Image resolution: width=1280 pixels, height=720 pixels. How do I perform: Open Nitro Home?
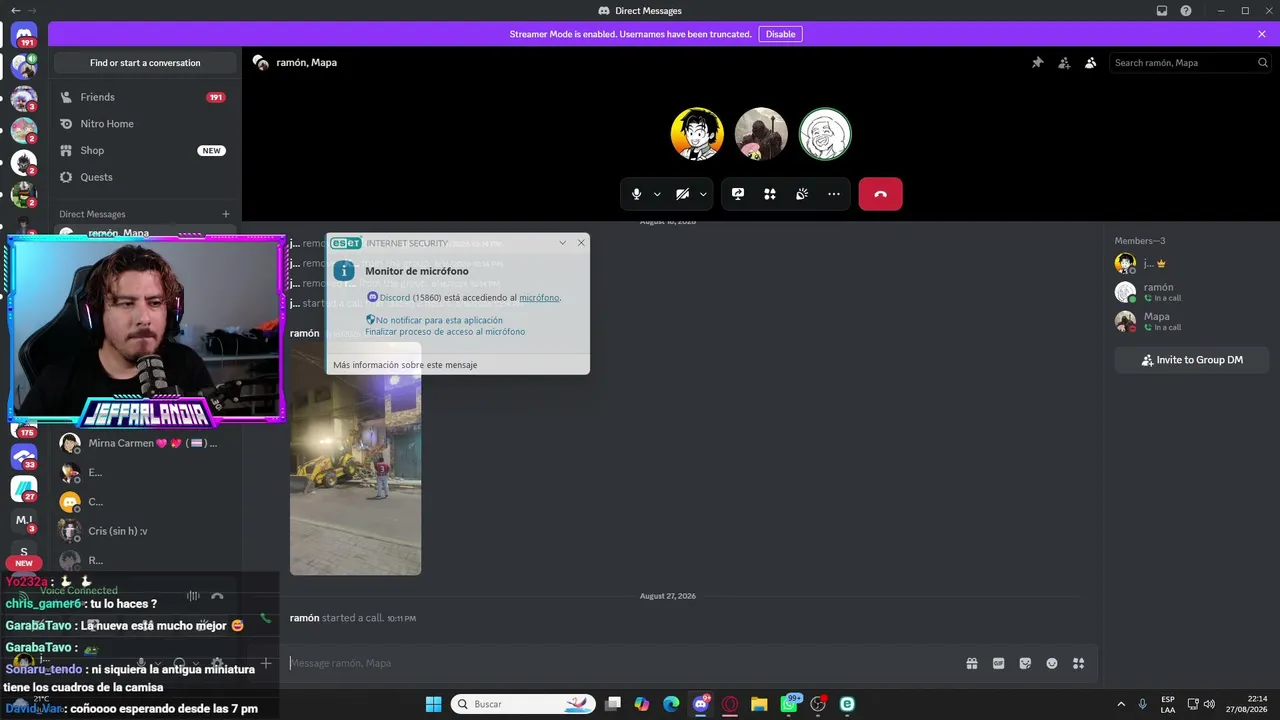coord(145,124)
